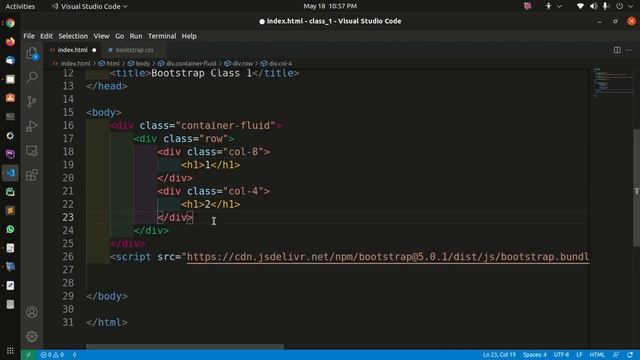Open PhpStorm from the dock
This screenshot has width=640, height=360.
tap(10, 154)
